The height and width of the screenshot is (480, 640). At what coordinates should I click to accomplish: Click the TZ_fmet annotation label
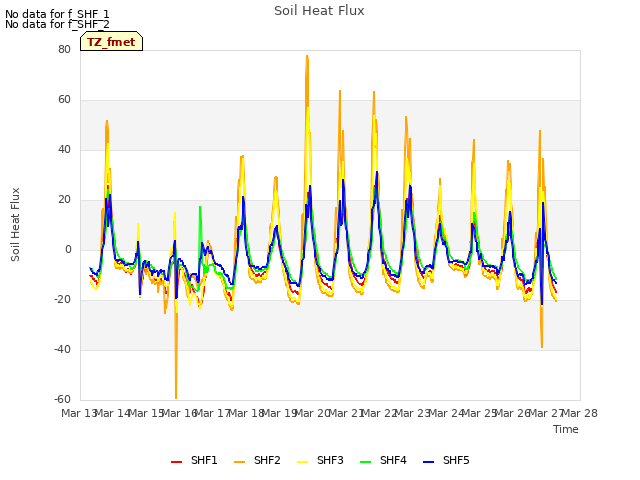111,42
